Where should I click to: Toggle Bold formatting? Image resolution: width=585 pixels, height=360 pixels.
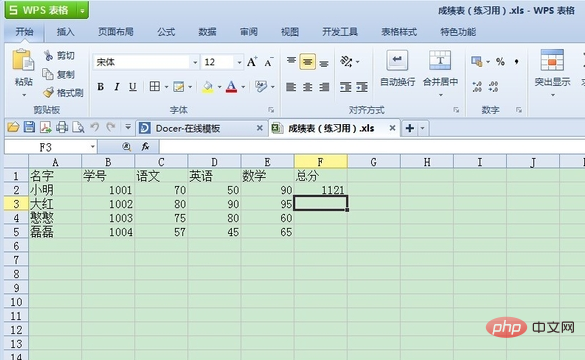(100, 87)
